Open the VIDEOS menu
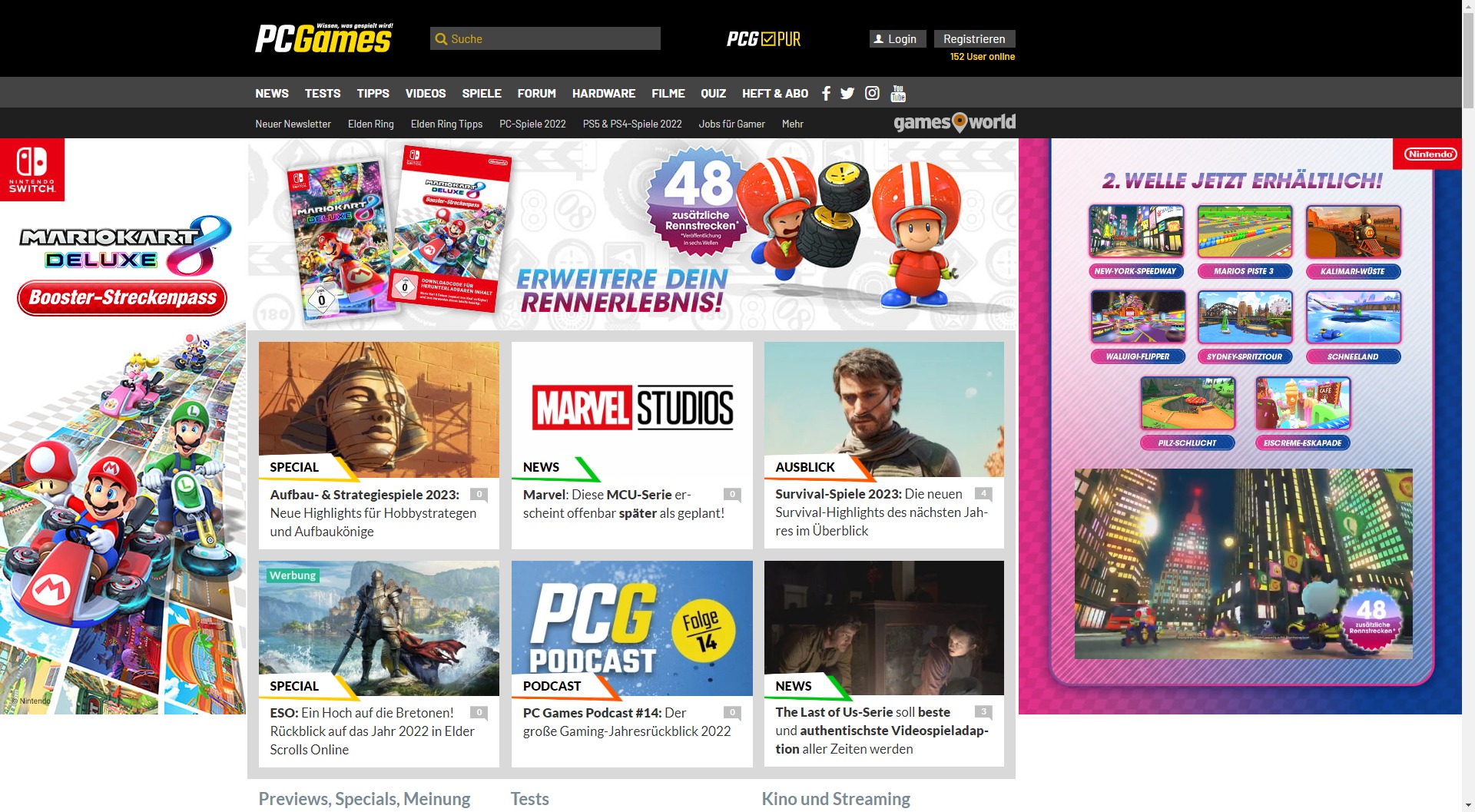 [x=426, y=93]
